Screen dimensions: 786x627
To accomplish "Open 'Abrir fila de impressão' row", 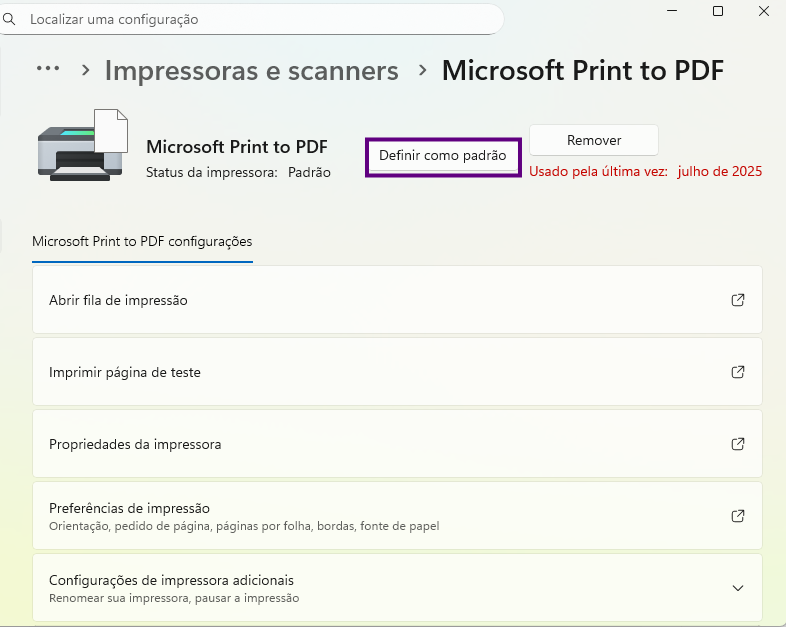I will pos(397,300).
